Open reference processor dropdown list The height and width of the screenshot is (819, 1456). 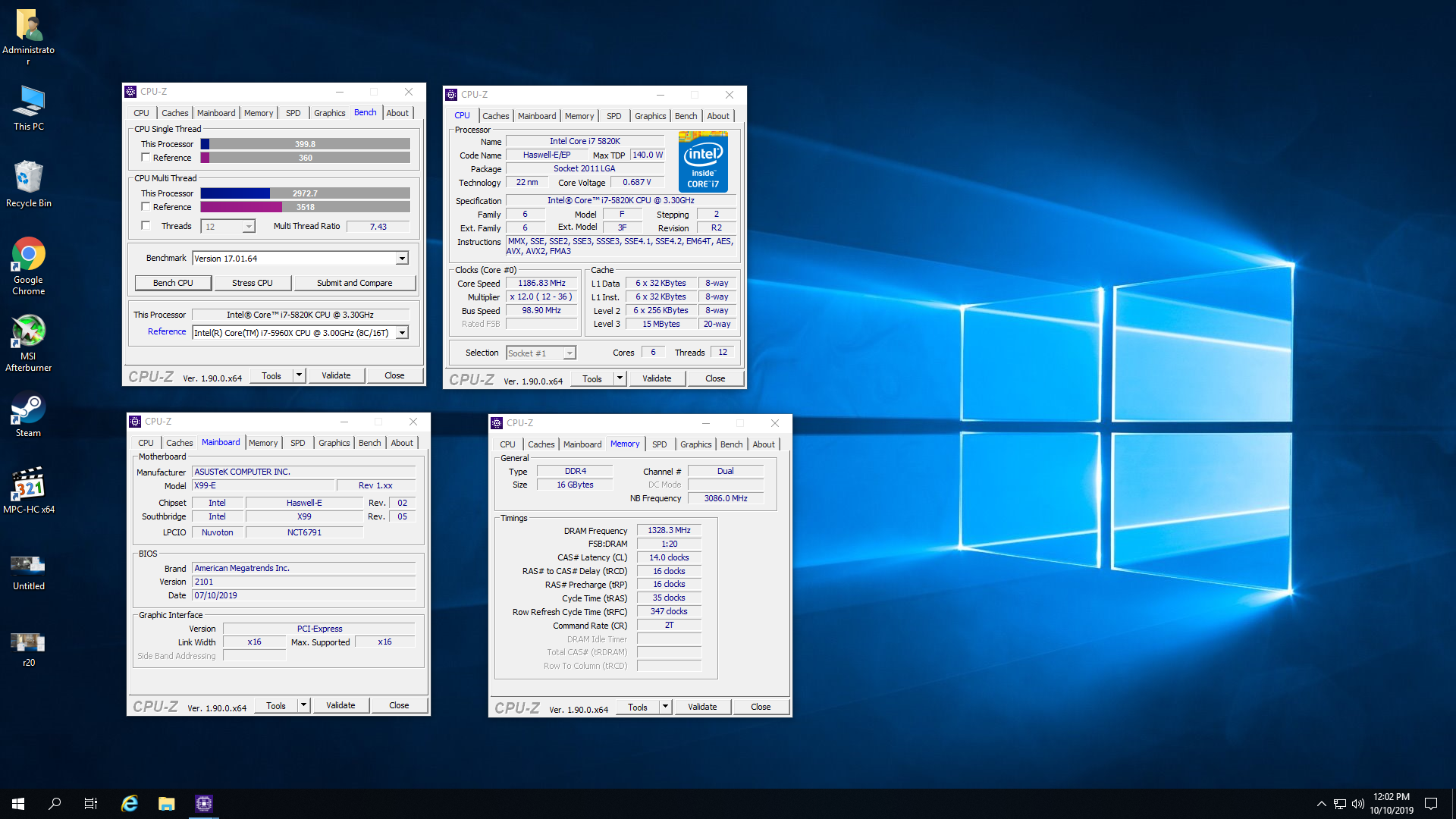click(402, 333)
